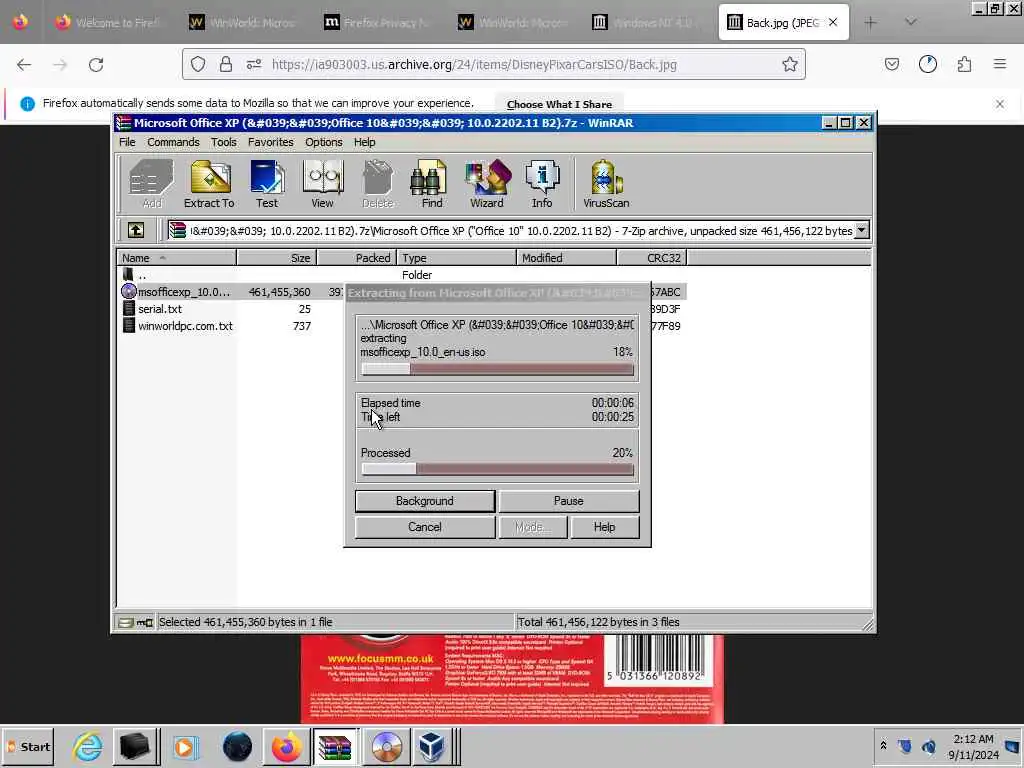
Task: Launch the Wizard icon
Action: 487,184
